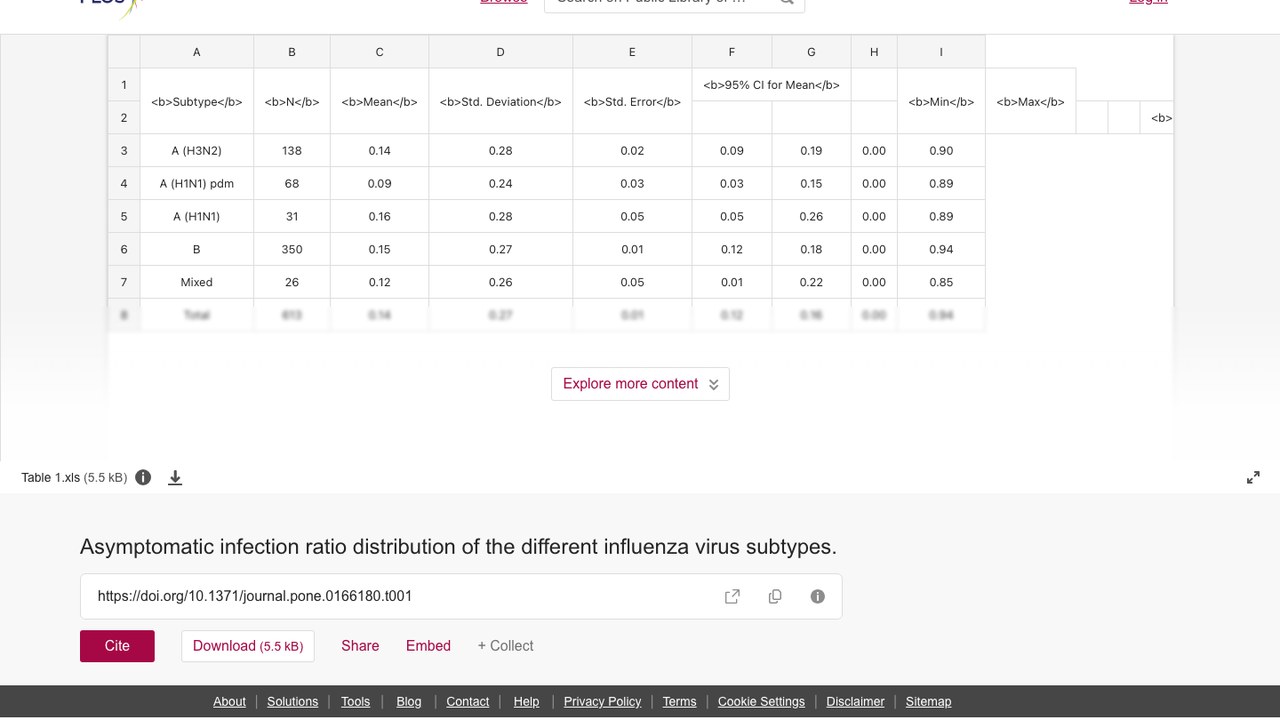Copy the DOI with the copy icon
The width and height of the screenshot is (1280, 720).
(775, 596)
